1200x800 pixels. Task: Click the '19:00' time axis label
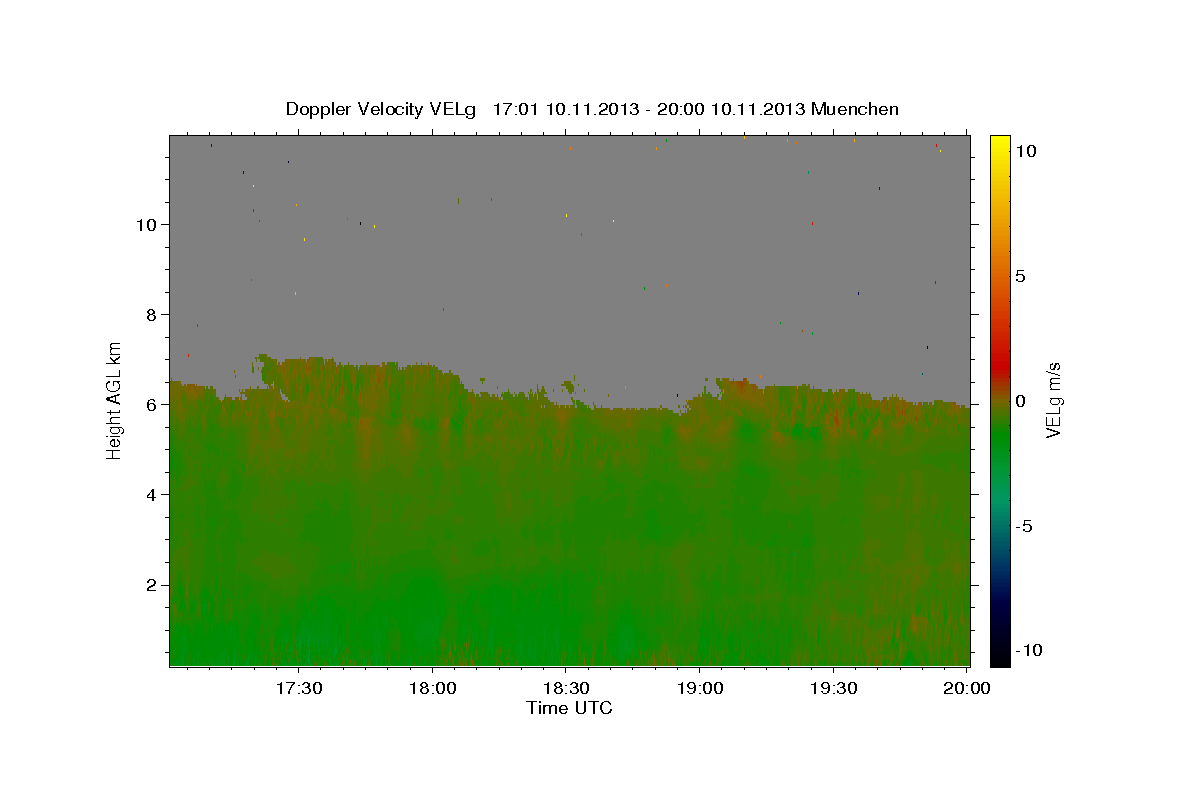coord(700,689)
